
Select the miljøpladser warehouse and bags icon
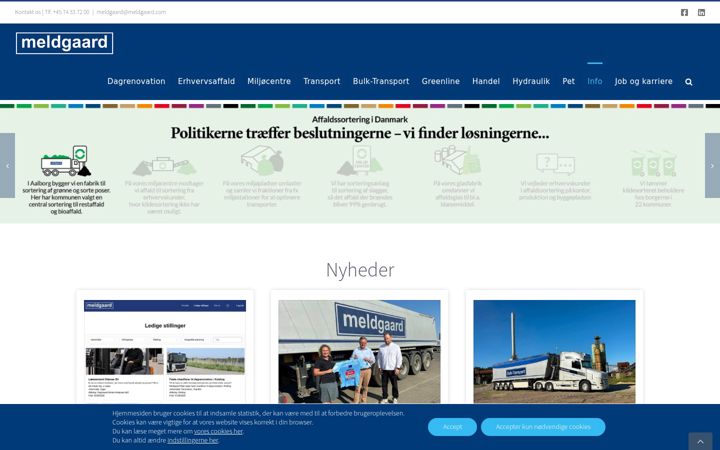262,161
